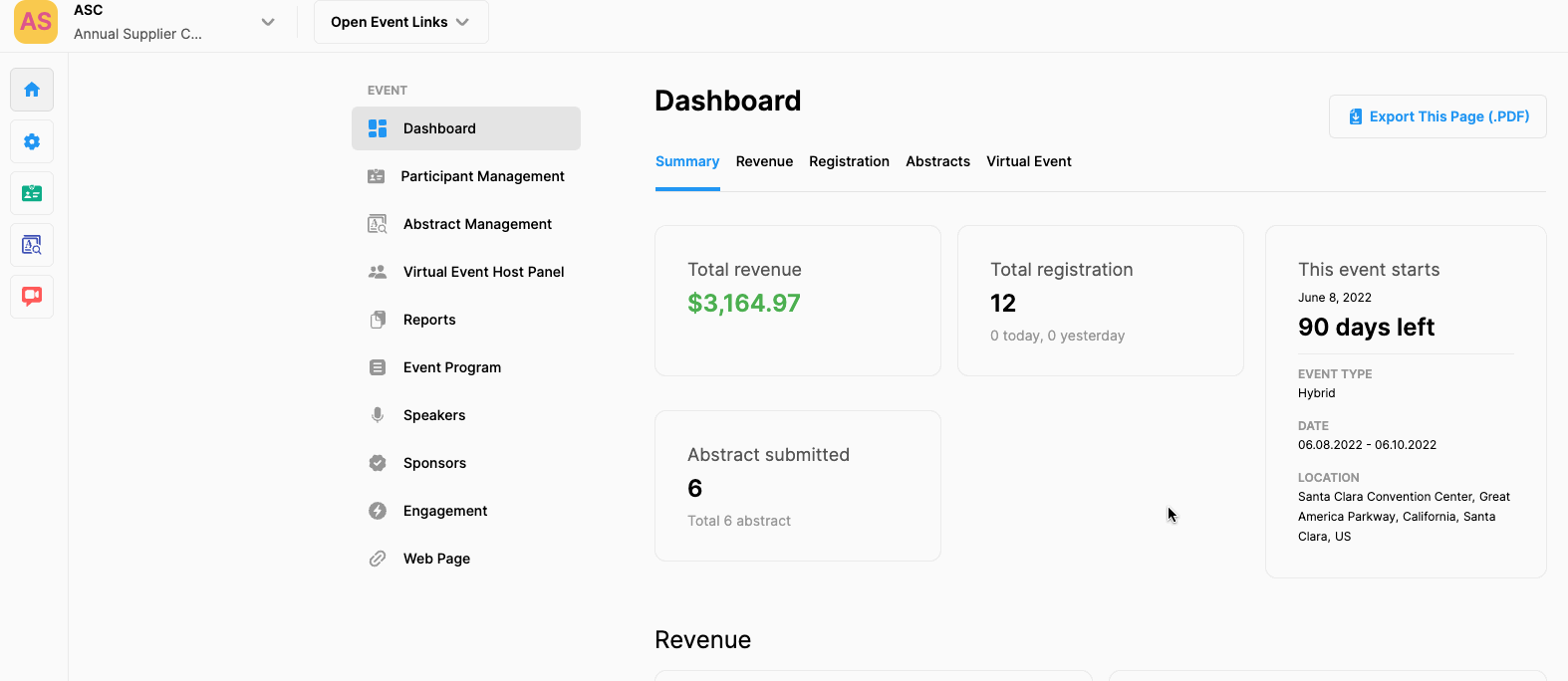Screen dimensions: 1568x681
Task: Click the lightning icon beside Engagement
Action: click(378, 511)
